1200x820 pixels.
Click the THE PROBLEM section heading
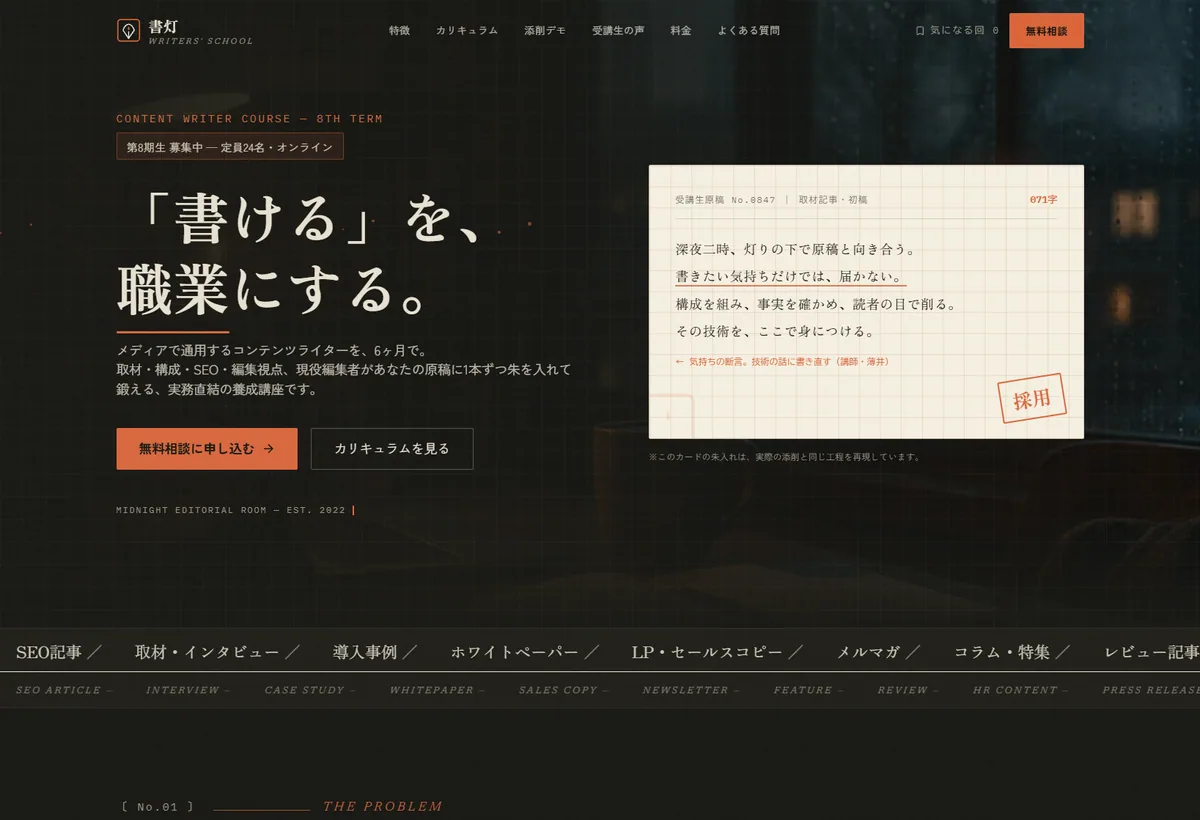pyautogui.click(x=382, y=807)
